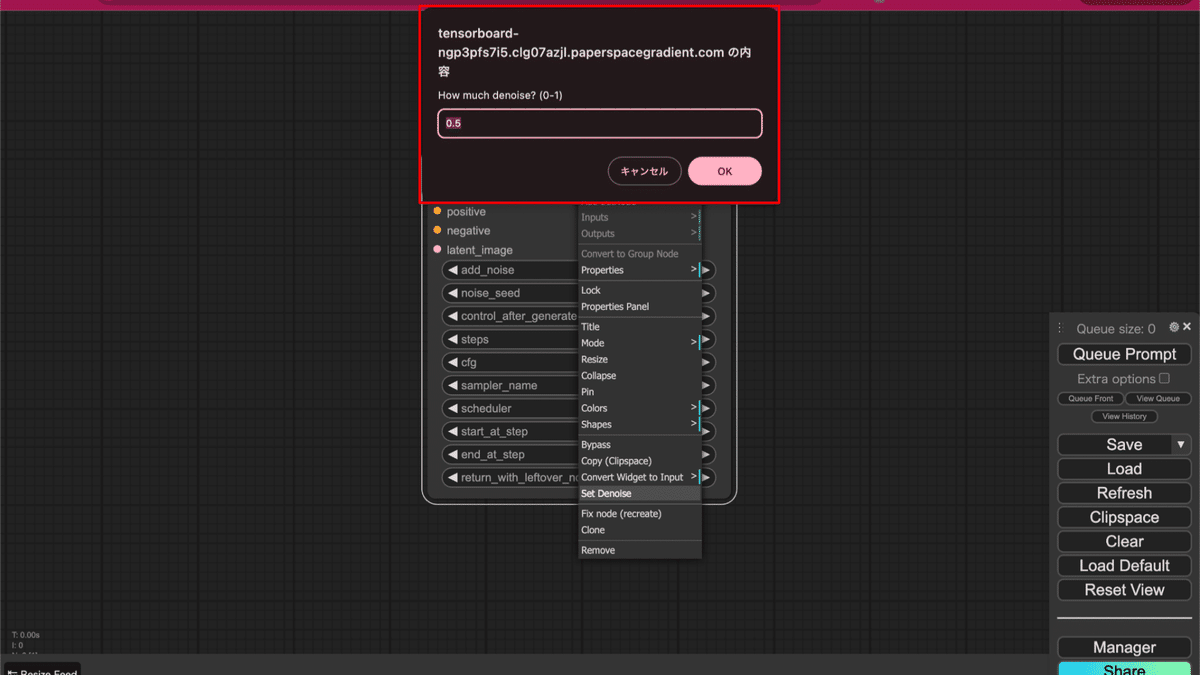Click the orange positive input socket

tap(437, 211)
